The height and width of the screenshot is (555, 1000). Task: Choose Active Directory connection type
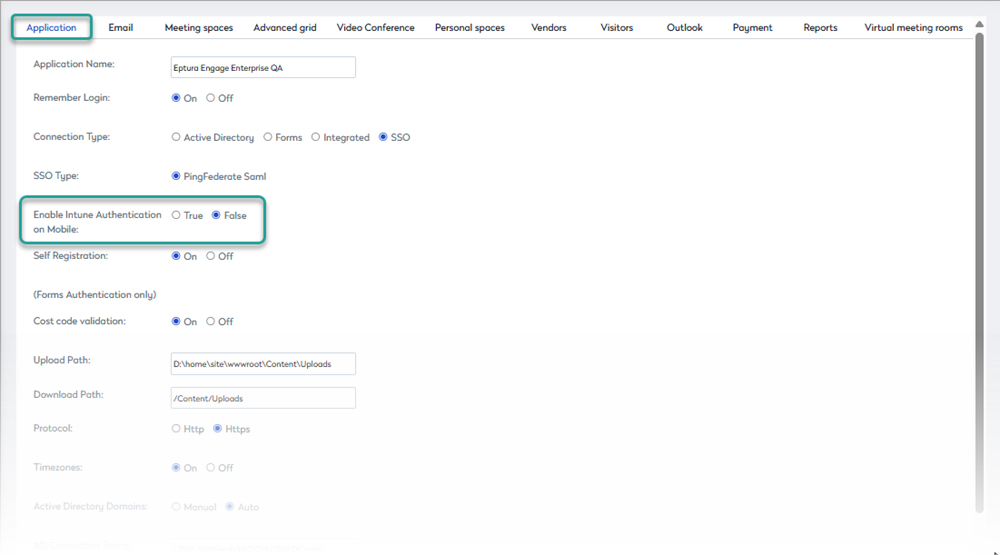[177, 137]
